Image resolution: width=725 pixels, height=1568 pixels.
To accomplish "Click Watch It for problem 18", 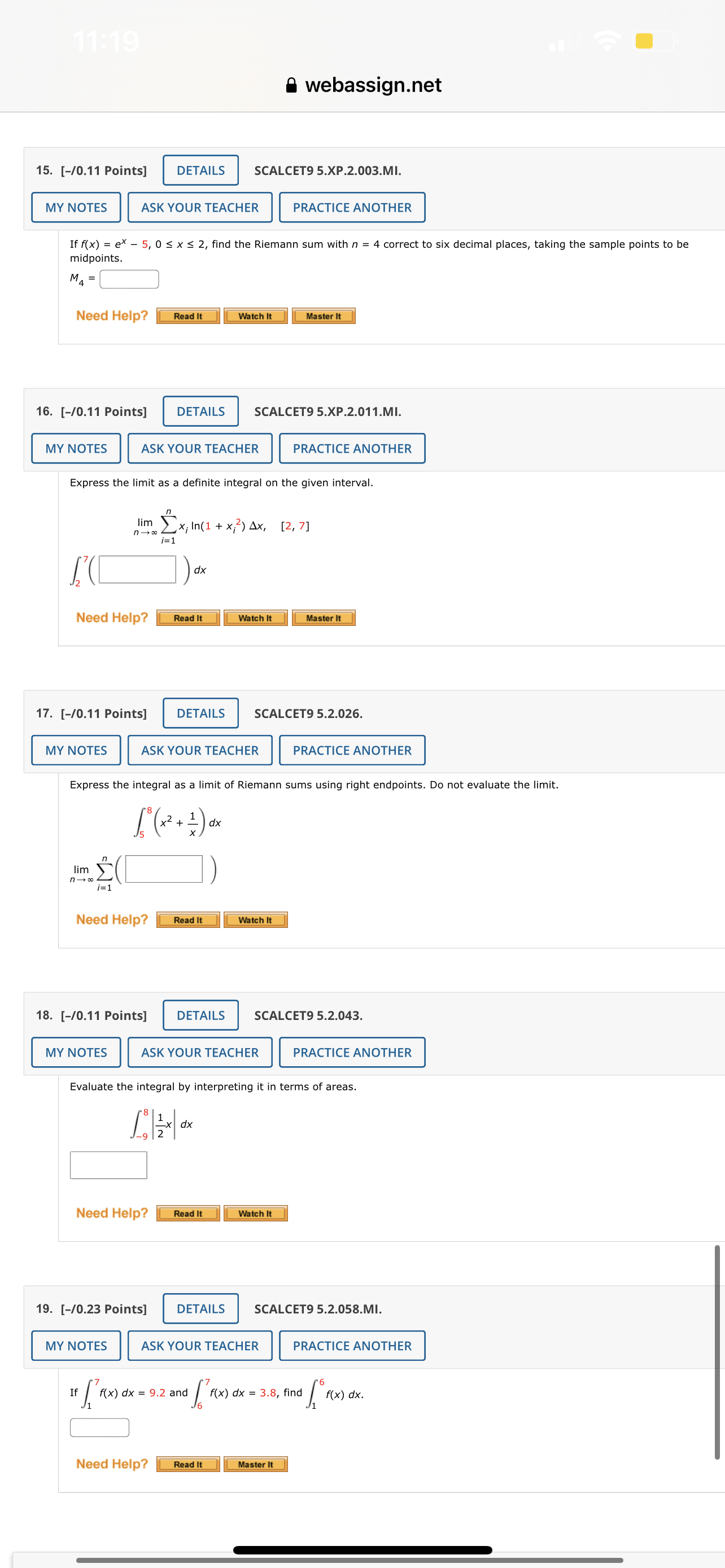I will [x=255, y=1213].
